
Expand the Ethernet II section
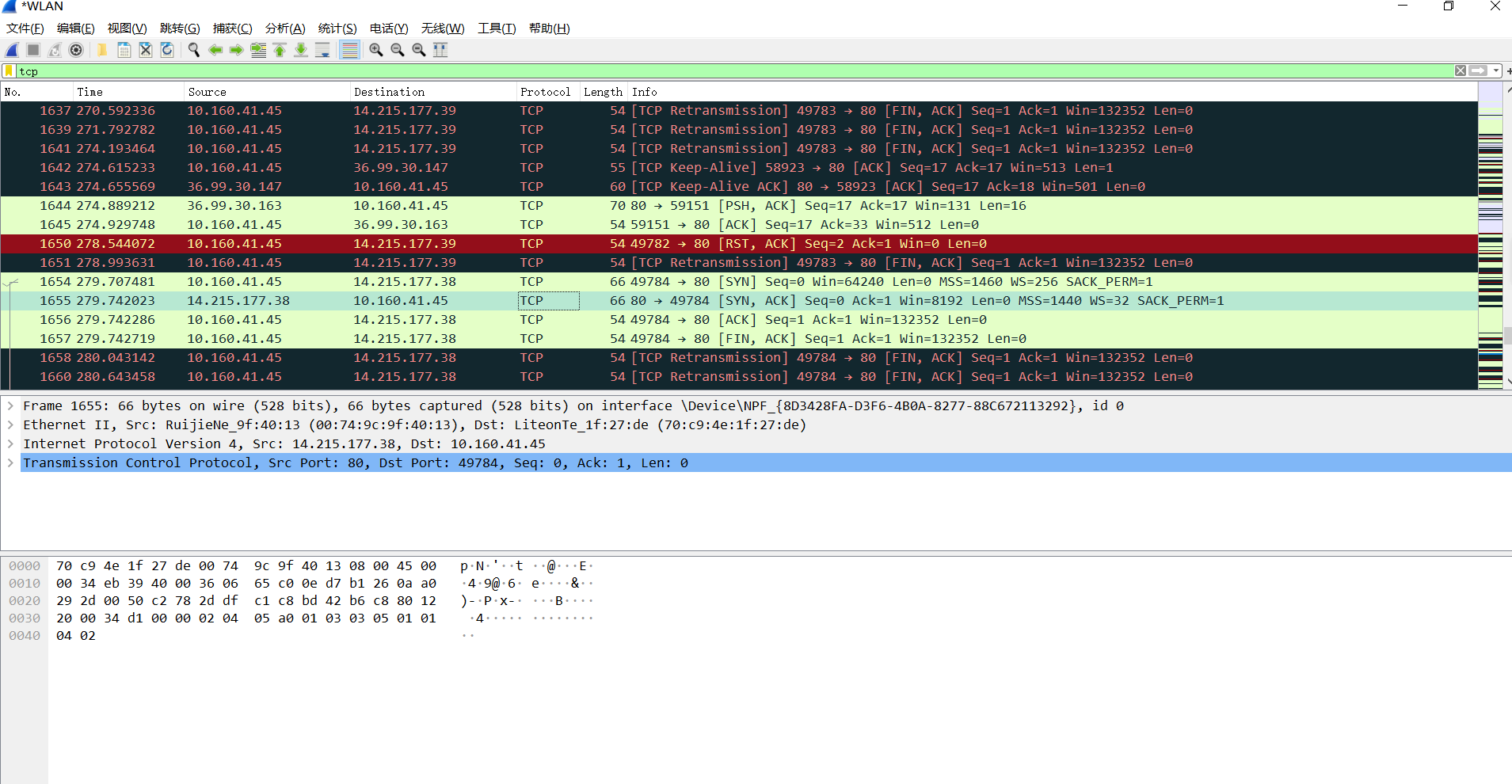point(10,424)
